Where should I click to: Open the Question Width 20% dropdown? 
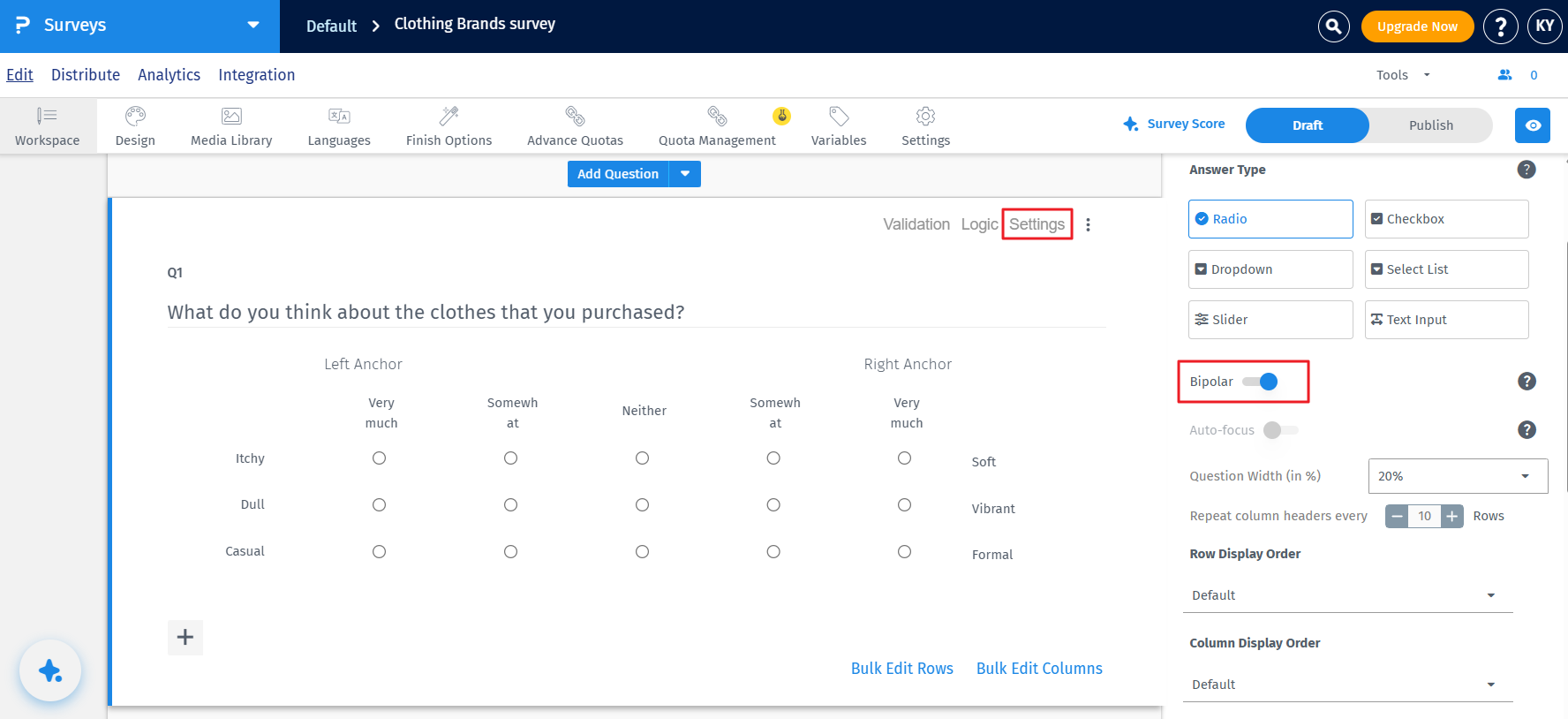pyautogui.click(x=1458, y=476)
